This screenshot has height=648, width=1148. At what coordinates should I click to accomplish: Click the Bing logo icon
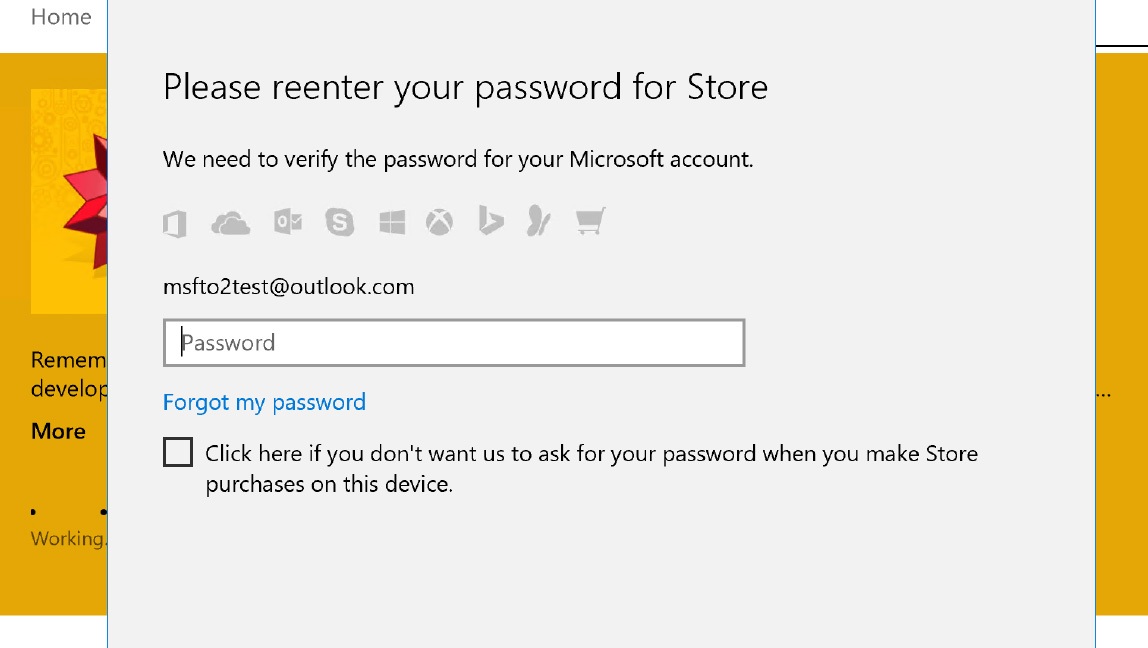click(x=491, y=221)
